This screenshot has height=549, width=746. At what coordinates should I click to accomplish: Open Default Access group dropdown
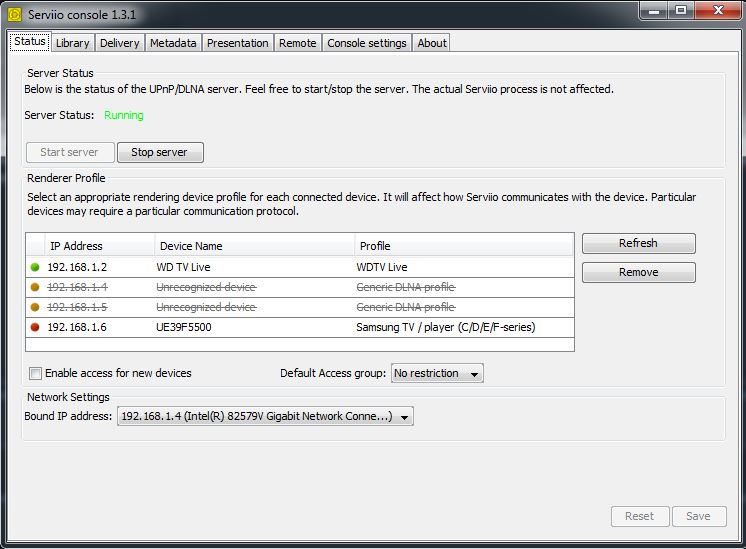[436, 373]
